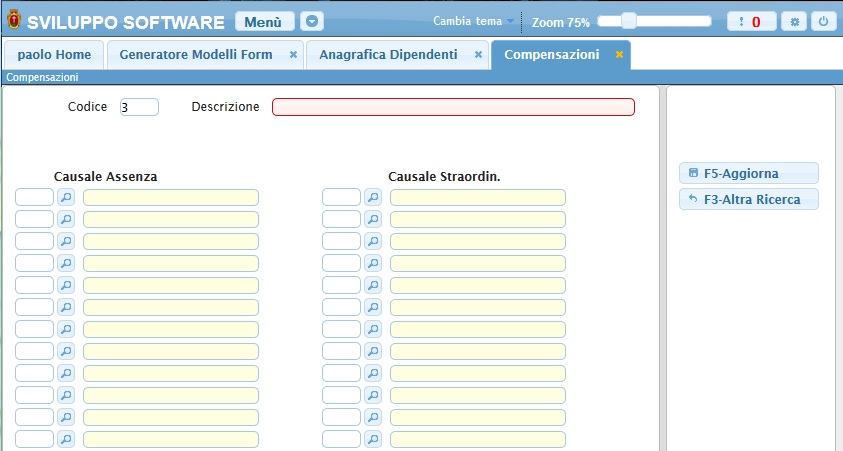Switch to Anagrafica Dipendenti tab
This screenshot has width=843, height=451.
[x=388, y=55]
